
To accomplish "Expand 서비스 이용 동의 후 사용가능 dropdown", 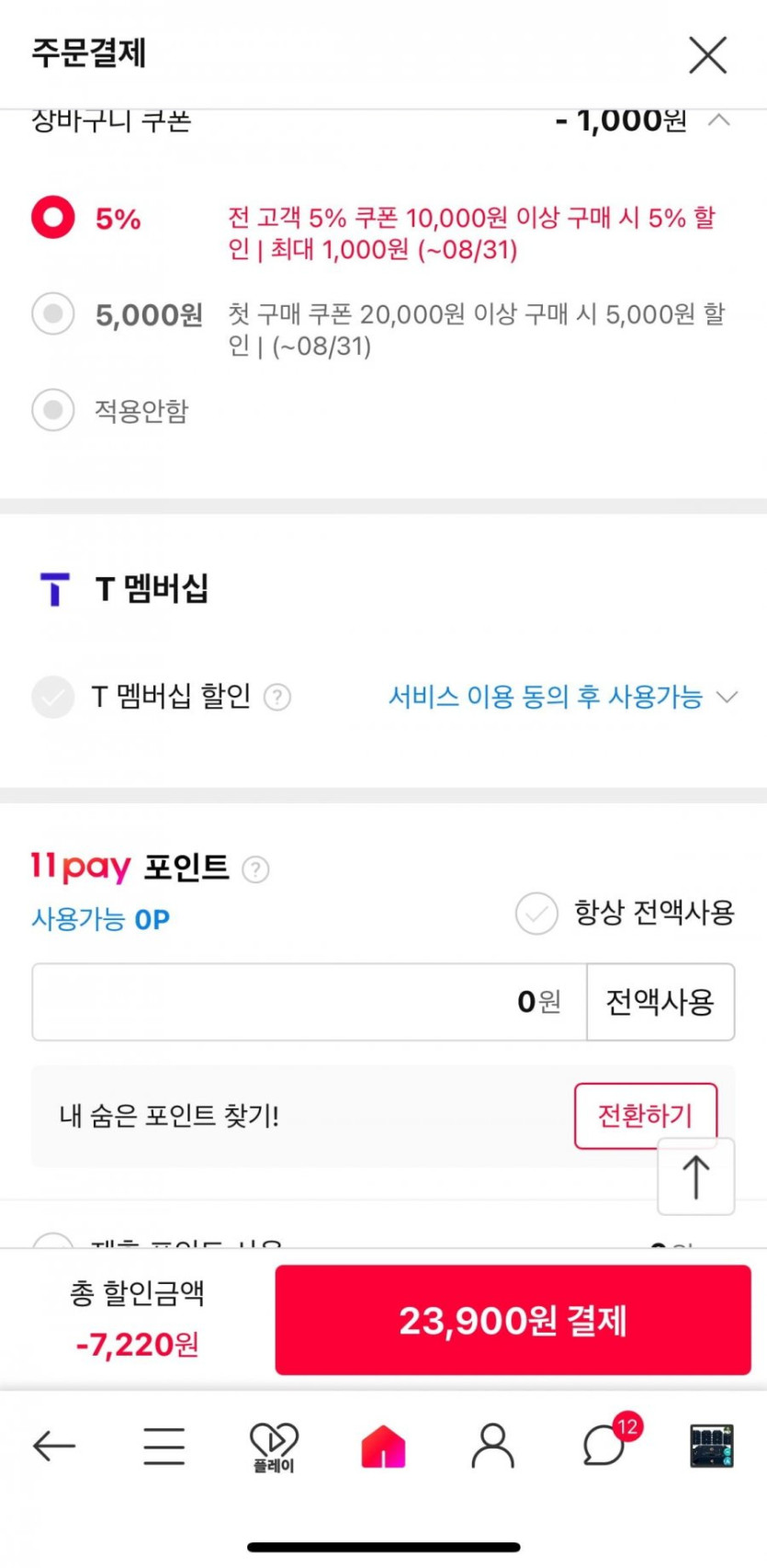I will click(x=727, y=698).
